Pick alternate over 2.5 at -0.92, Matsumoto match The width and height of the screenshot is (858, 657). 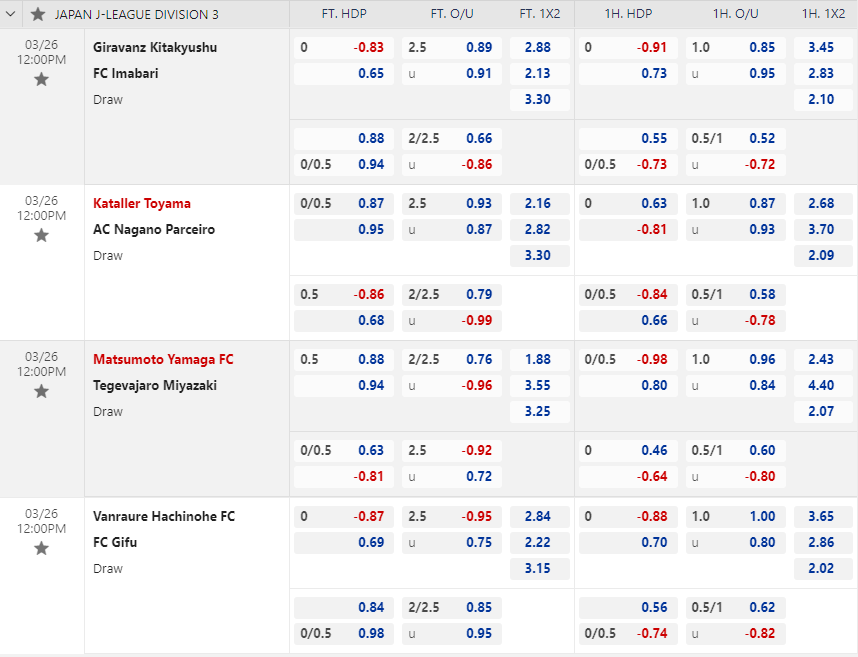451,451
